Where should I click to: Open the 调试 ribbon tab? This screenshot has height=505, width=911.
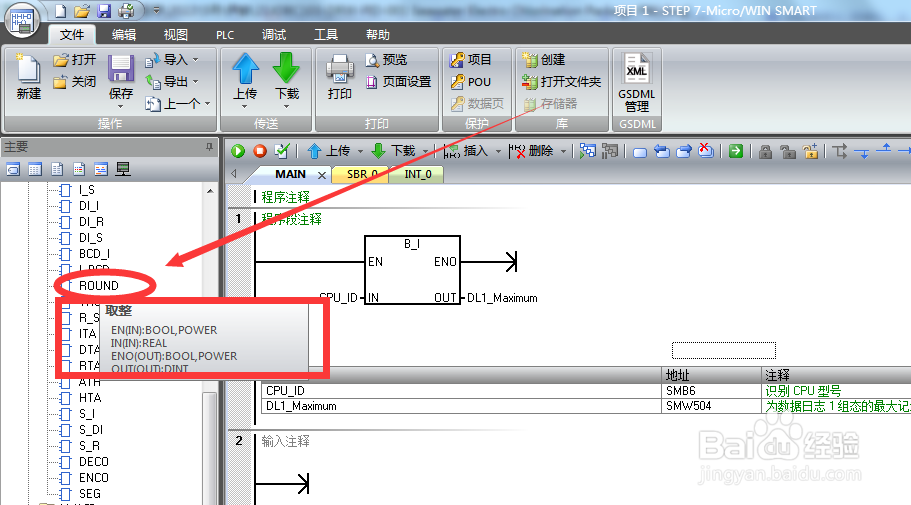click(x=274, y=35)
